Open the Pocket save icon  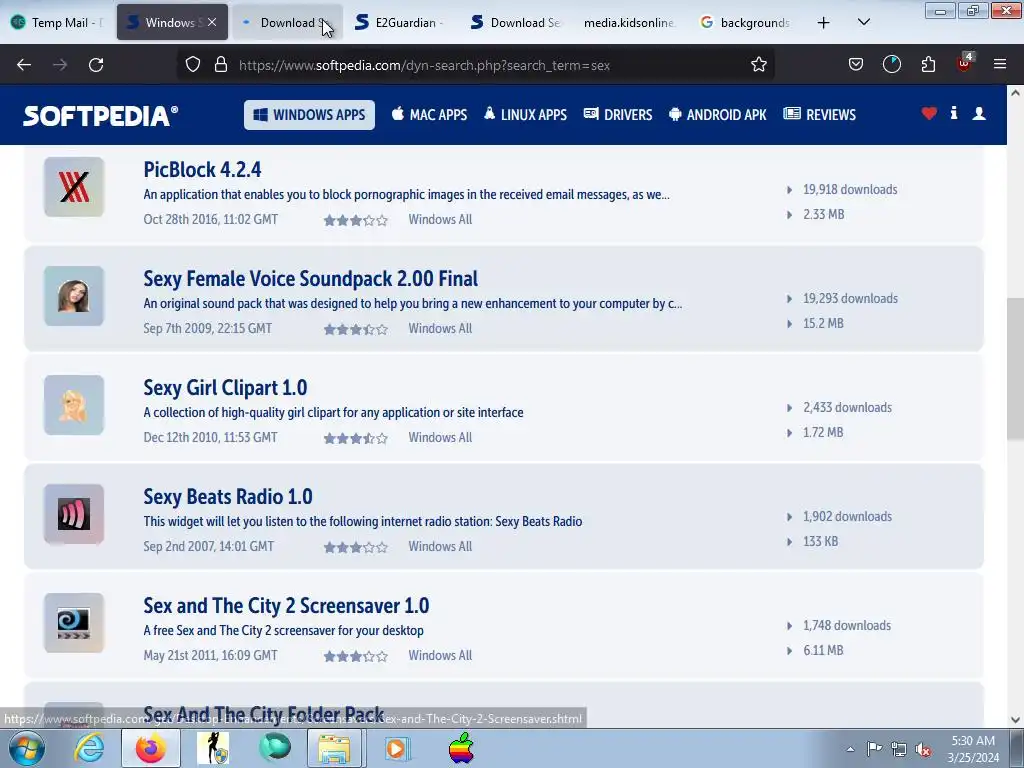pos(856,64)
